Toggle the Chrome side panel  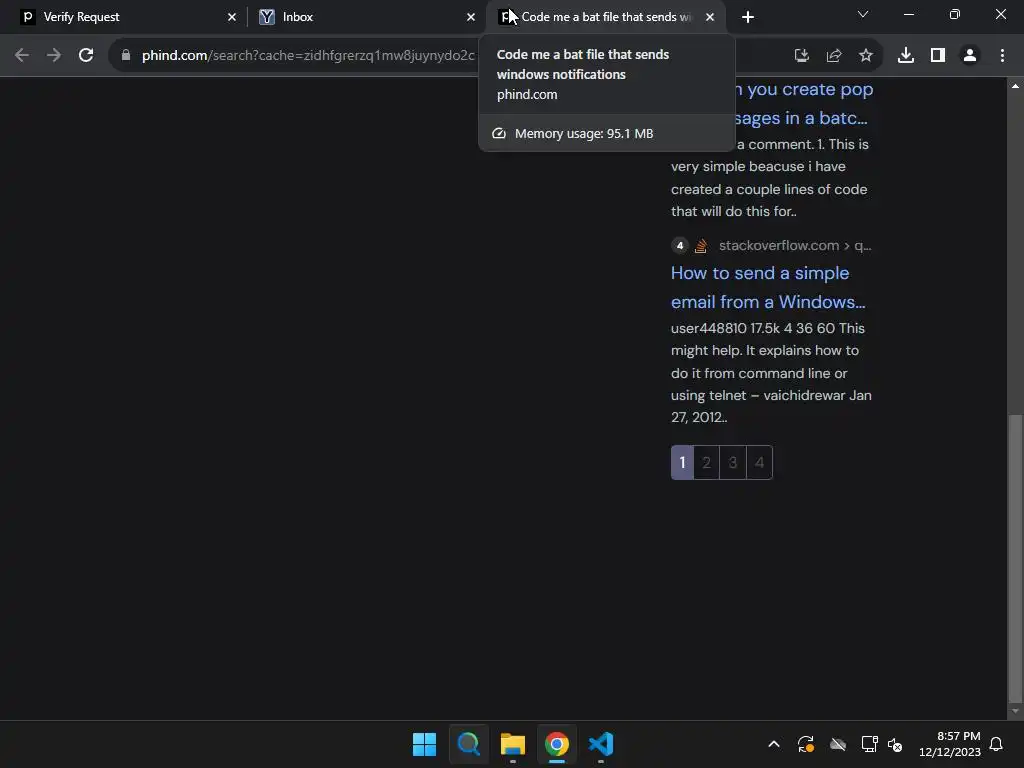point(938,56)
